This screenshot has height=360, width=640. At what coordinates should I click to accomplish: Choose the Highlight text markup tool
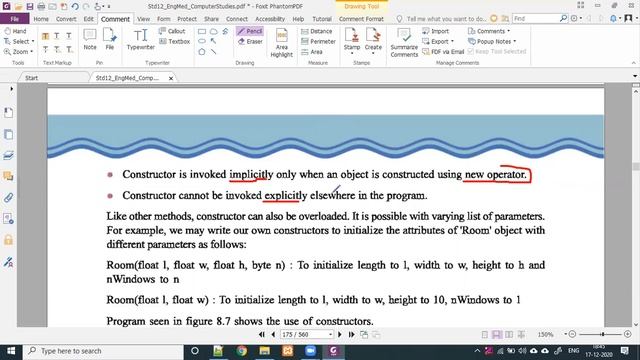pyautogui.click(x=45, y=37)
